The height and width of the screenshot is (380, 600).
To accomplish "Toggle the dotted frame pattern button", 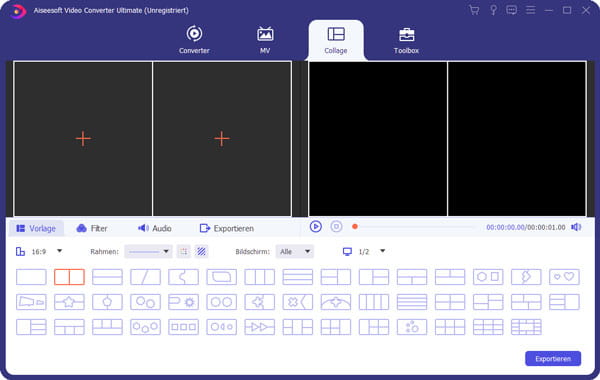I will click(x=184, y=251).
